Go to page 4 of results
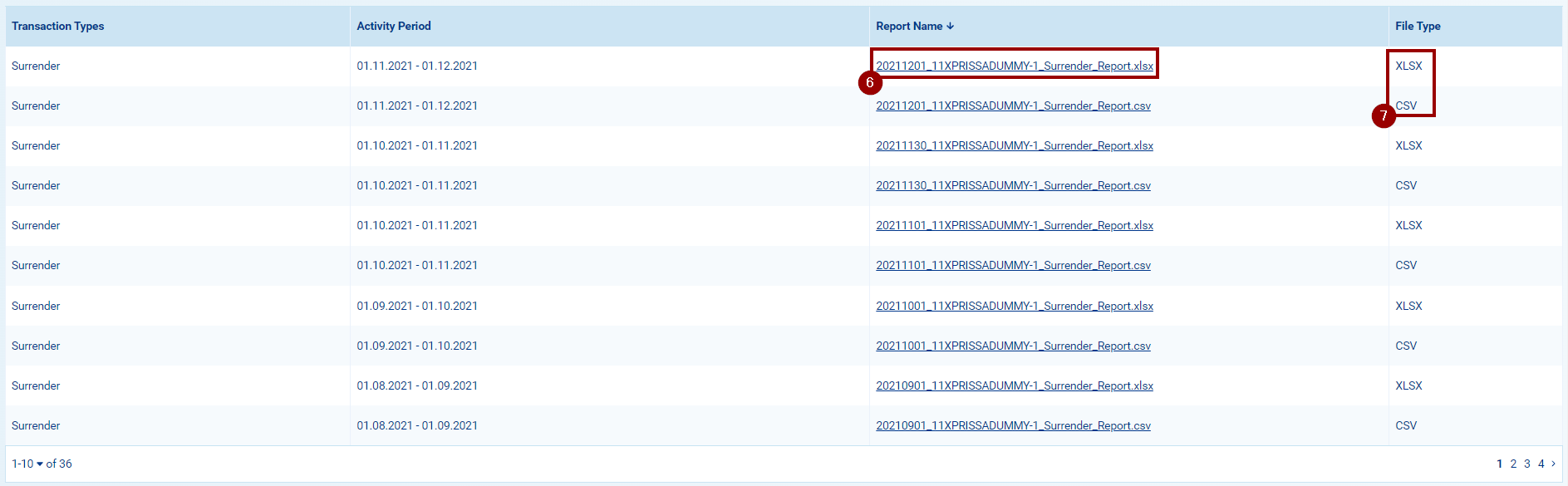Viewport: 1568px width, 486px height. [x=1541, y=464]
